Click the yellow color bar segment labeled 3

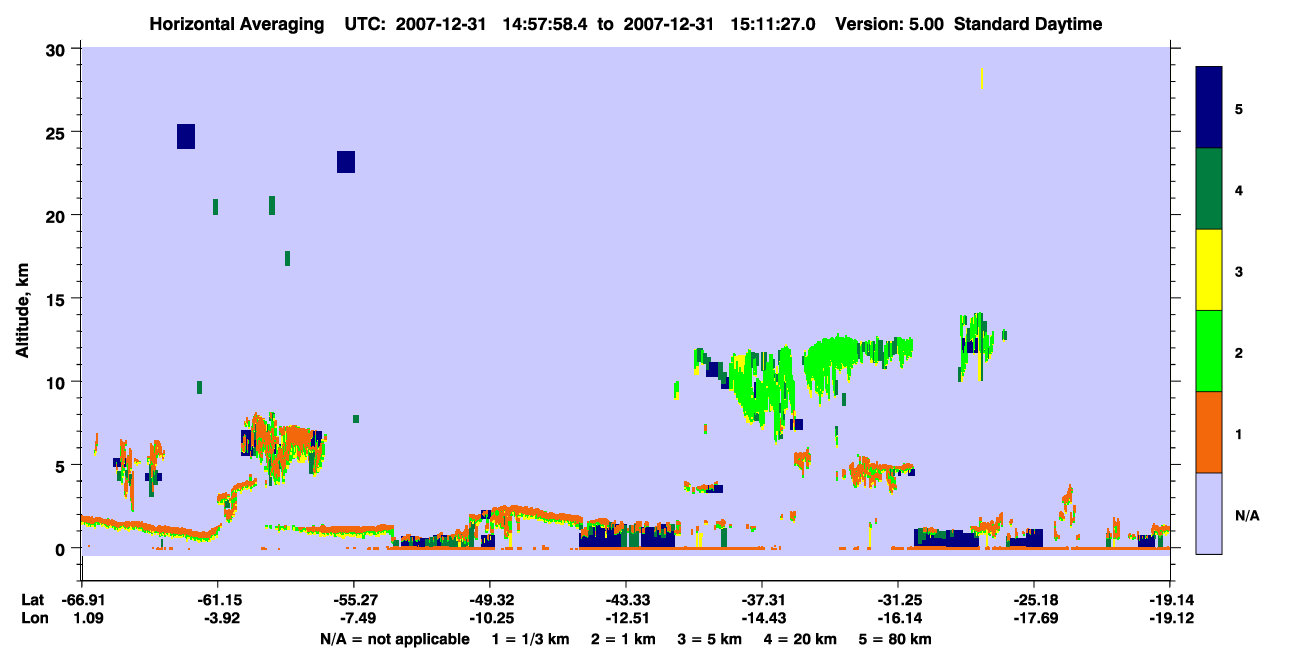tap(1209, 270)
